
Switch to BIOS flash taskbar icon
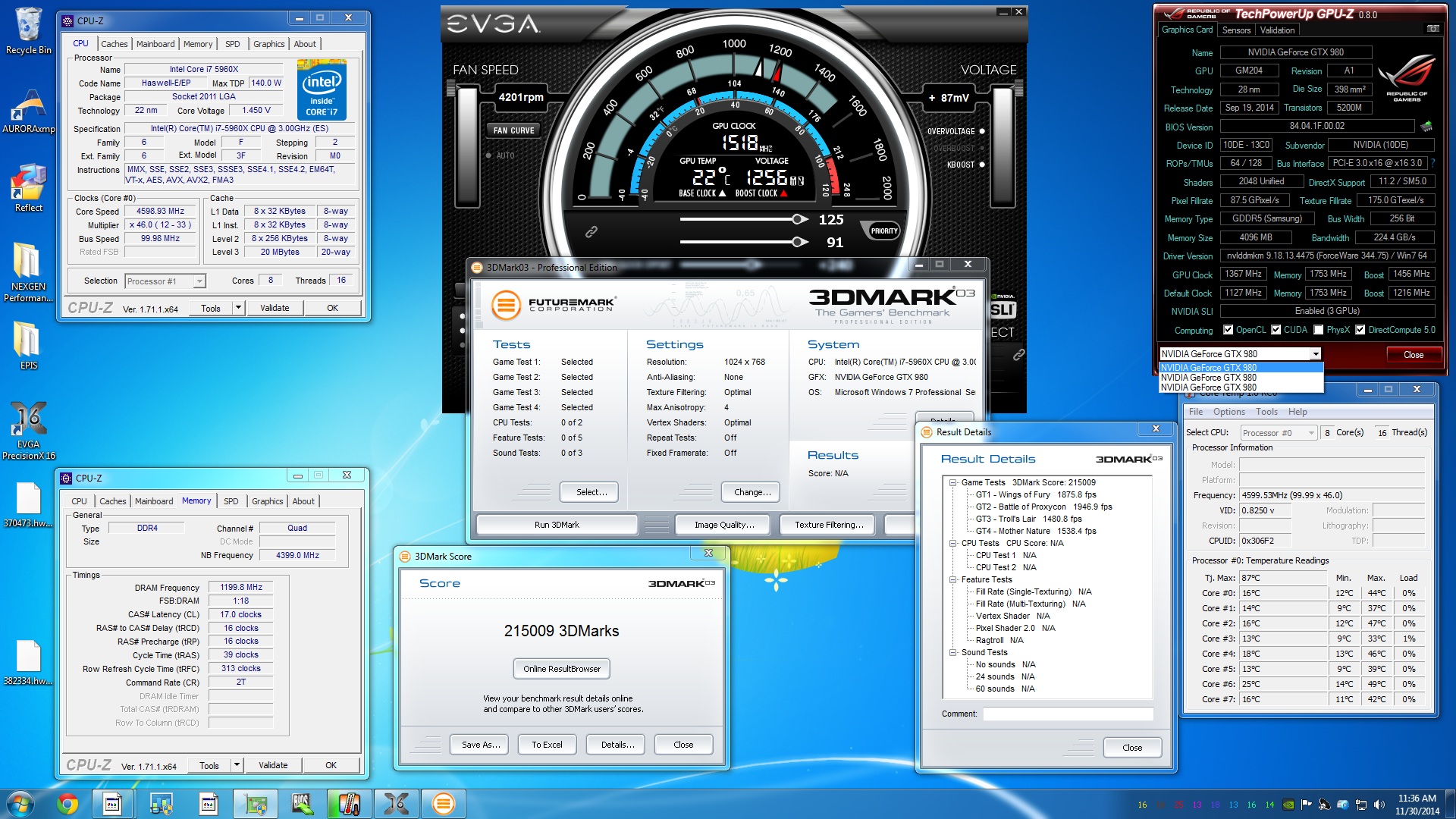pos(301,804)
